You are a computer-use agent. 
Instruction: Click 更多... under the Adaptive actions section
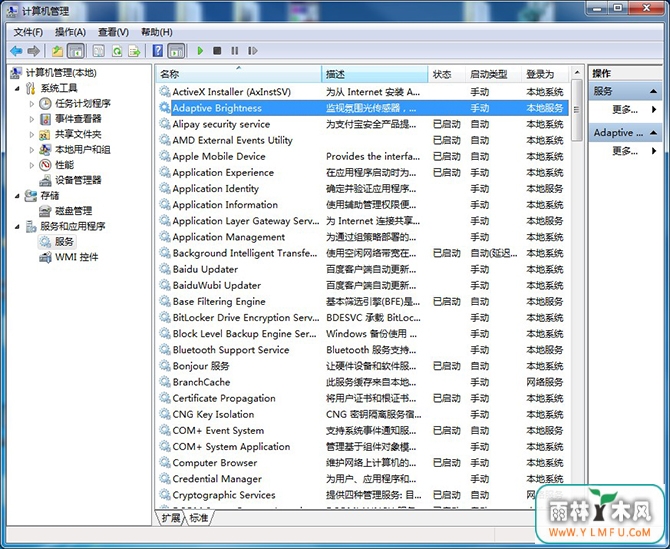click(625, 151)
